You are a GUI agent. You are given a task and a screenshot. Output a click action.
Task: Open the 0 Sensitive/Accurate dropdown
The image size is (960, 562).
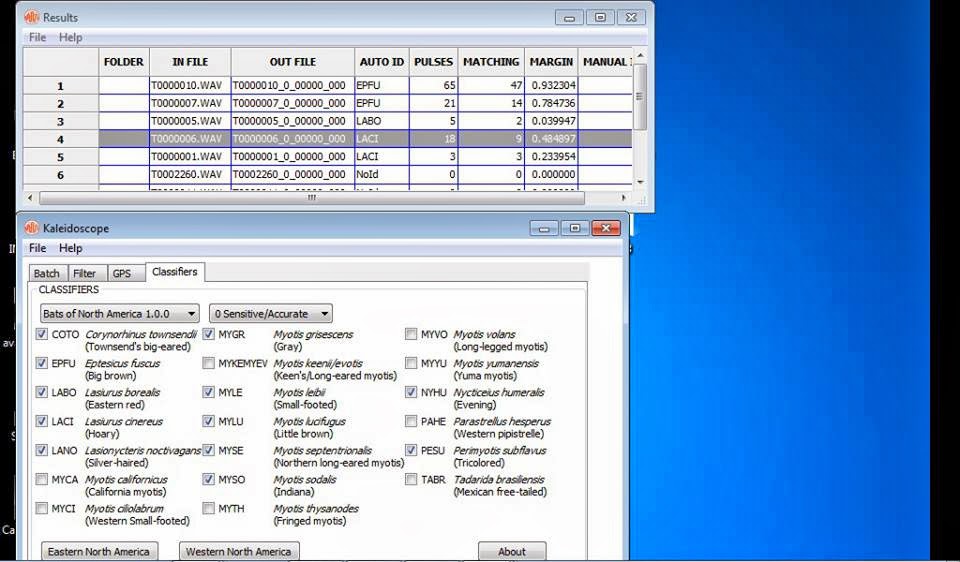tap(271, 313)
